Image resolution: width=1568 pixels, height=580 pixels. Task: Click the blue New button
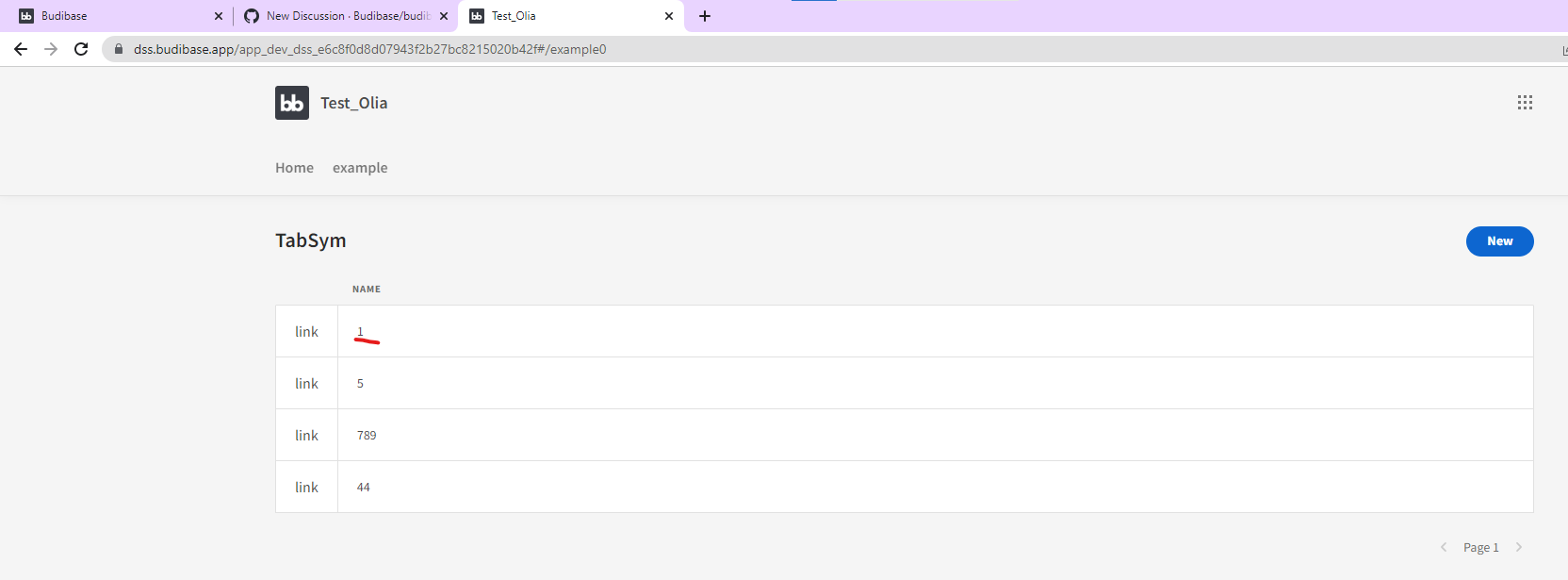pyautogui.click(x=1499, y=241)
